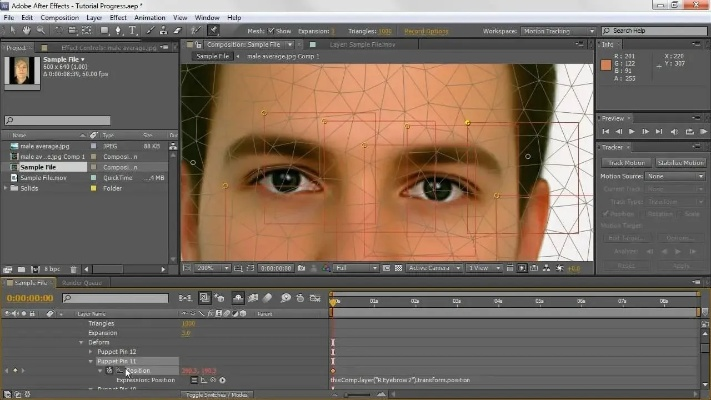711x400 pixels.
Task: Select the Type tool in toolbar
Action: 133,30
